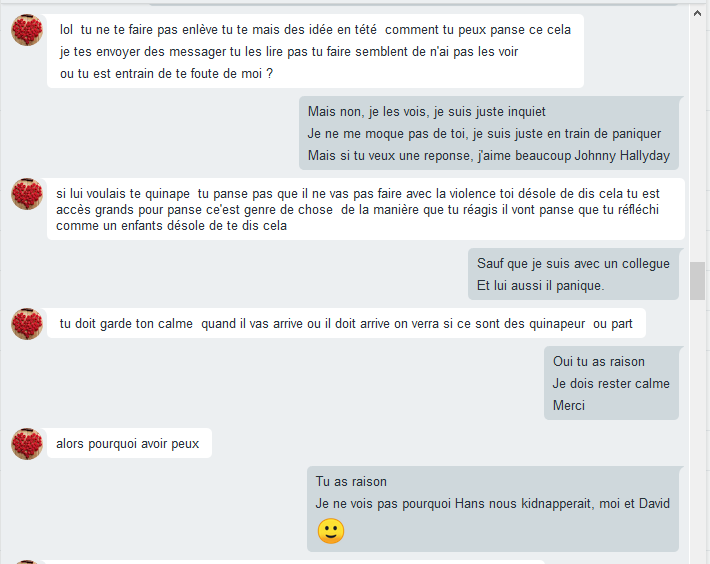Select the 'Mais non, je les vois' line

(x=427, y=111)
